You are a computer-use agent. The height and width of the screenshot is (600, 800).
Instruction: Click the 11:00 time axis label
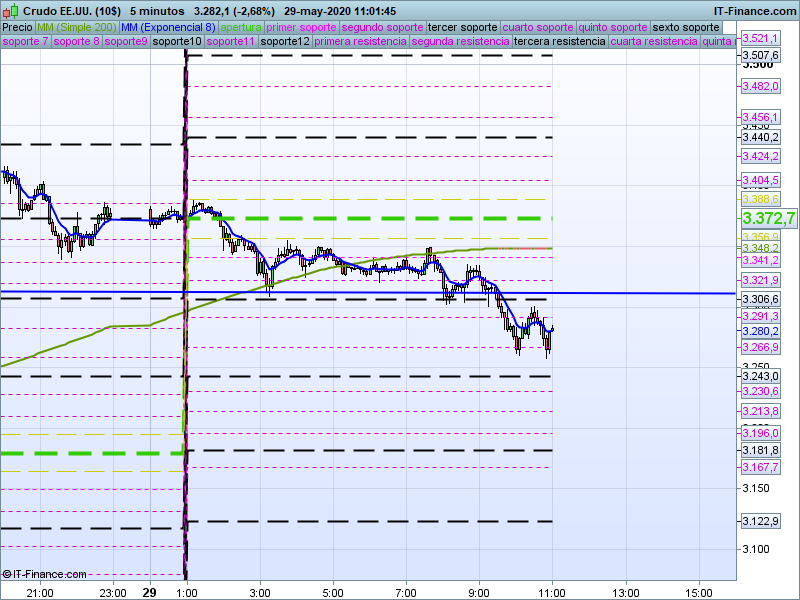pos(552,593)
